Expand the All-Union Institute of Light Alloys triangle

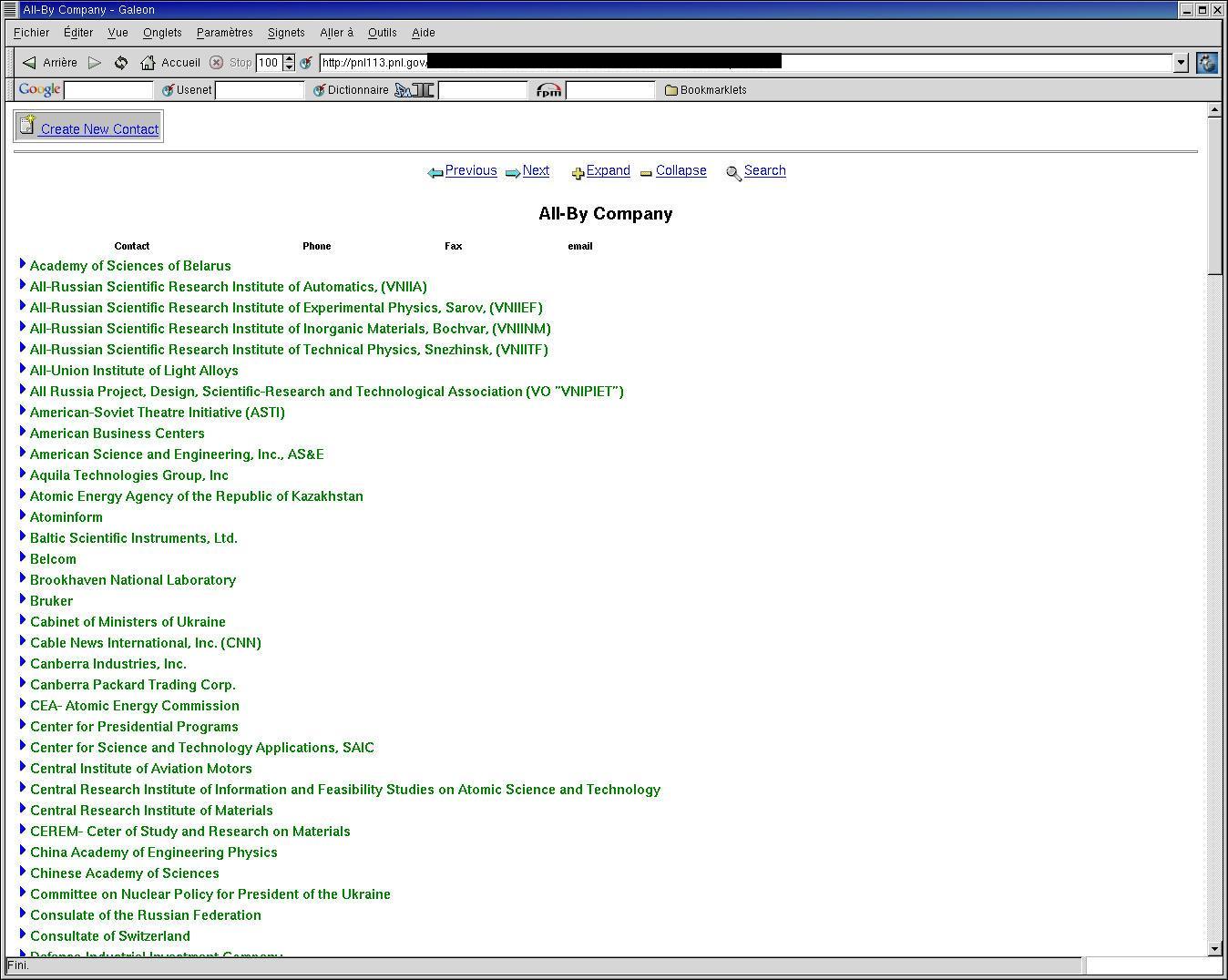pos(23,368)
